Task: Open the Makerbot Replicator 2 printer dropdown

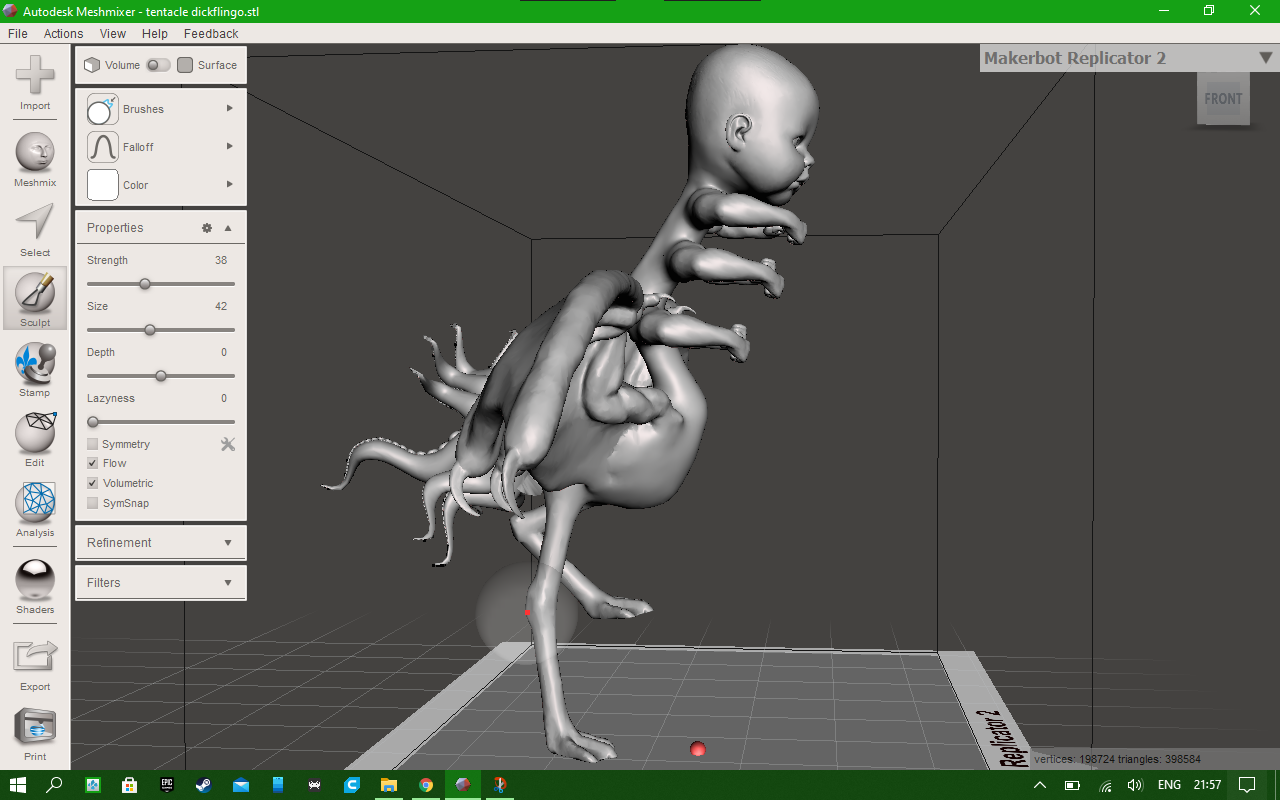Action: click(x=1129, y=58)
